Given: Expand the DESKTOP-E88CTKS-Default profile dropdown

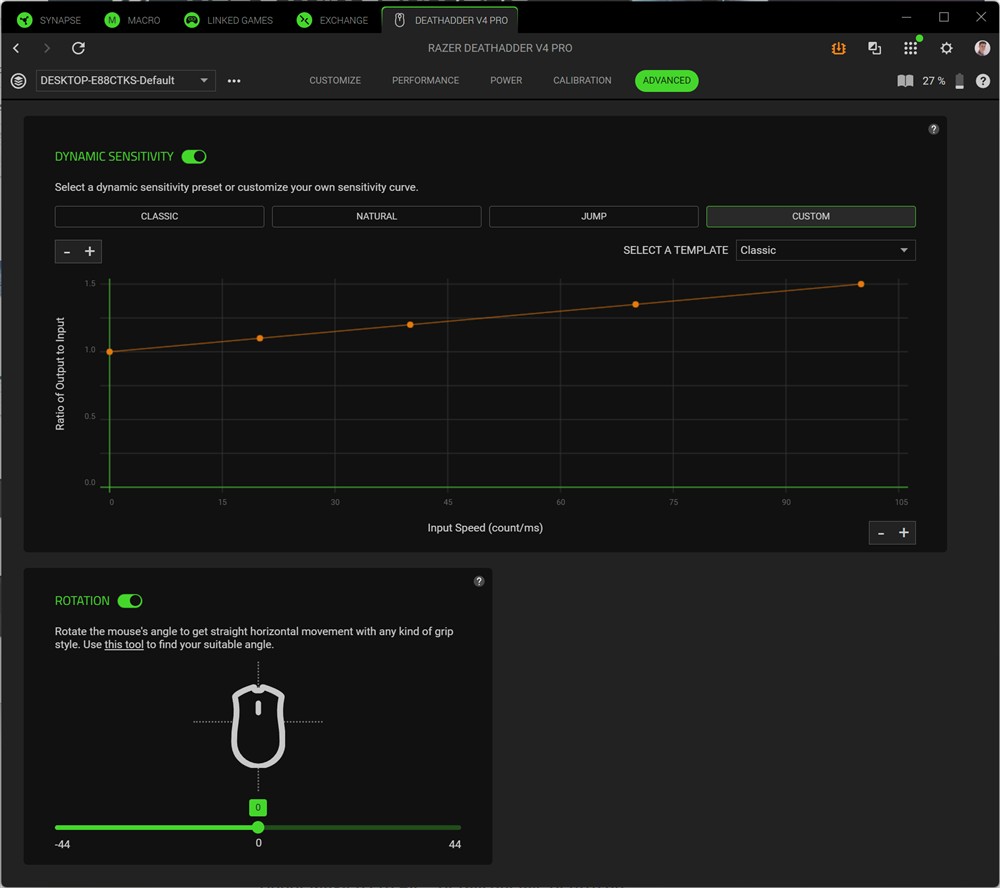Looking at the screenshot, I should (125, 81).
